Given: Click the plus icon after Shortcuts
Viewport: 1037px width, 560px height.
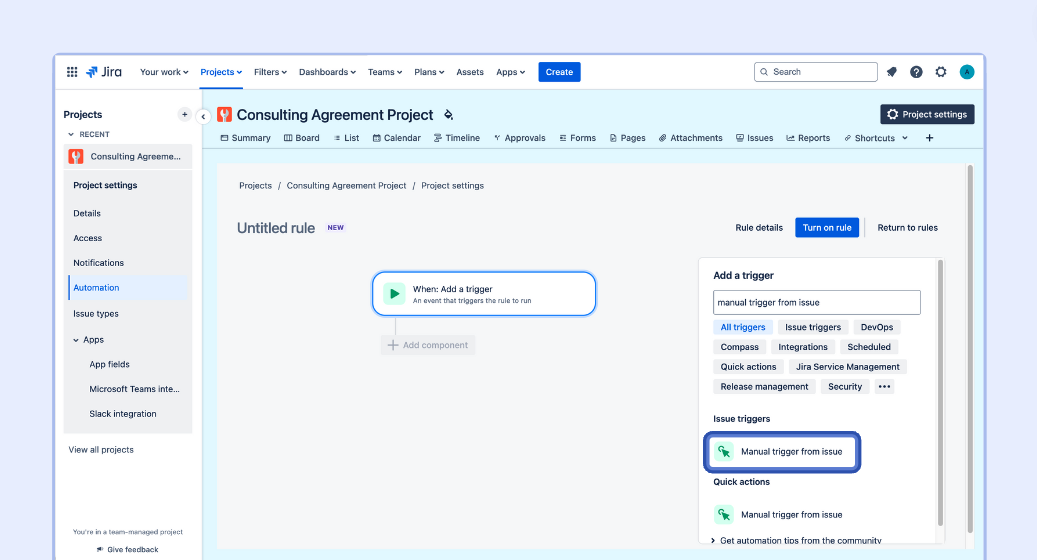Looking at the screenshot, I should [x=929, y=138].
